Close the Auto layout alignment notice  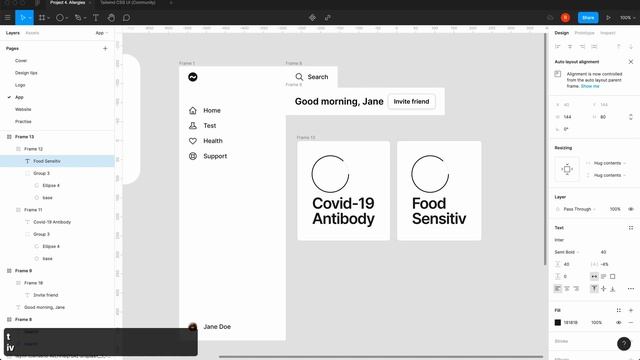pos(631,62)
